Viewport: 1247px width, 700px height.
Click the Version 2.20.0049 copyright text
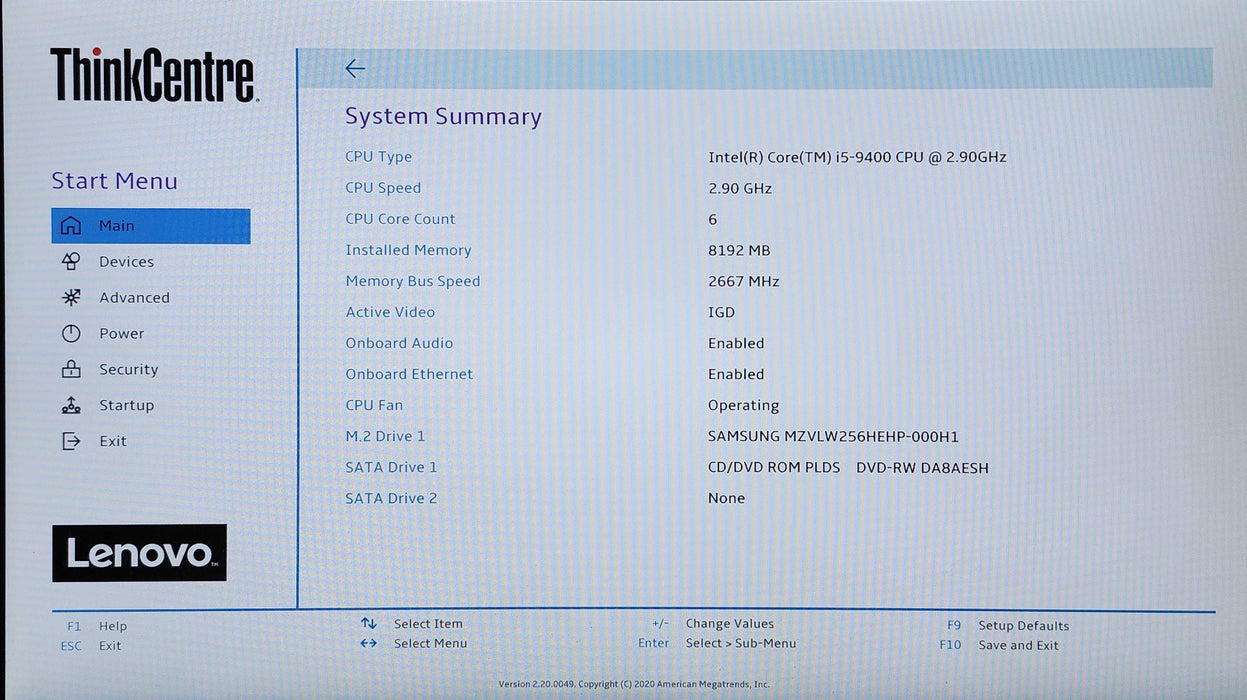[634, 684]
